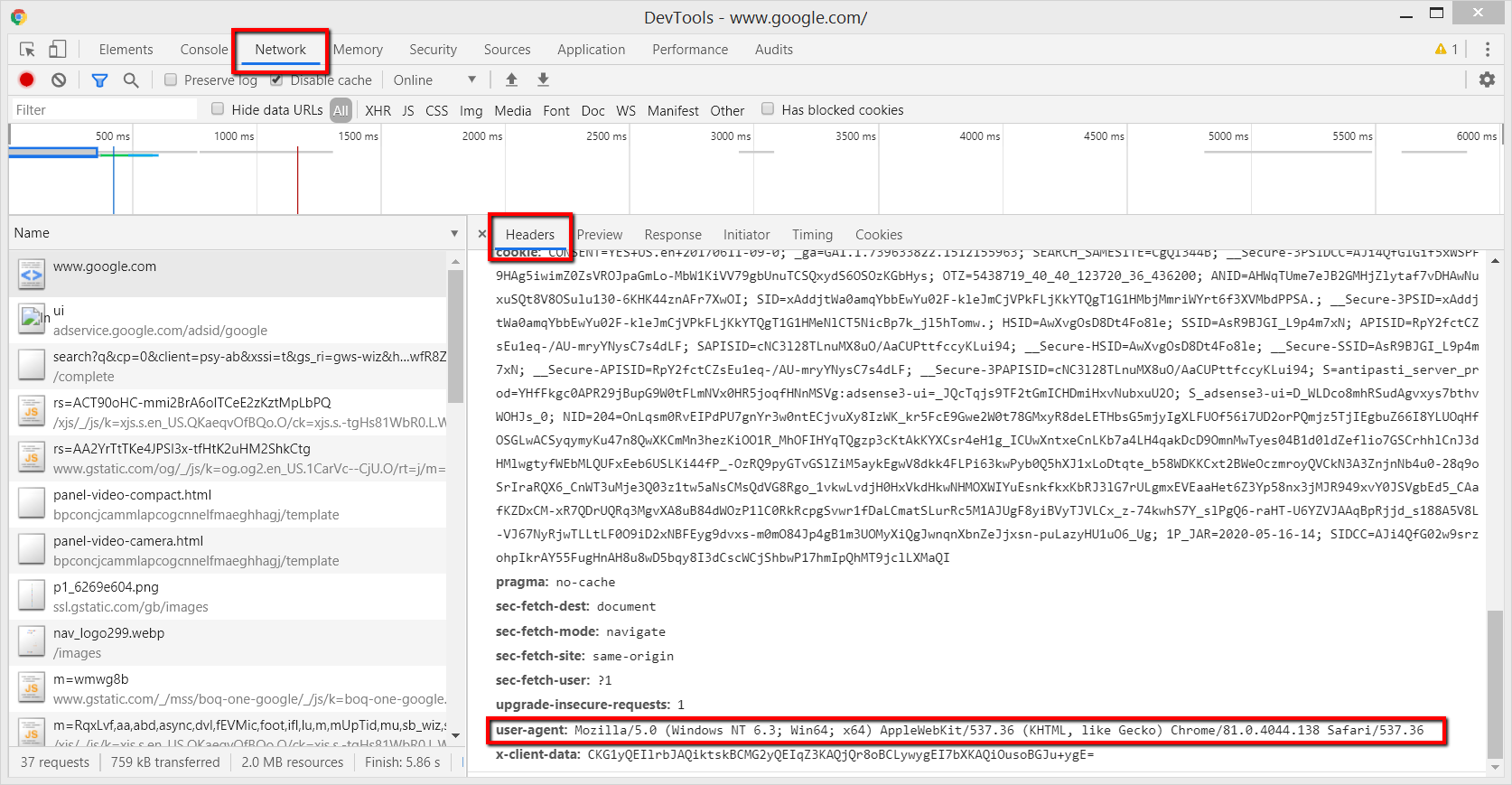
Task: Open network search with the magnifier icon
Action: tap(131, 80)
